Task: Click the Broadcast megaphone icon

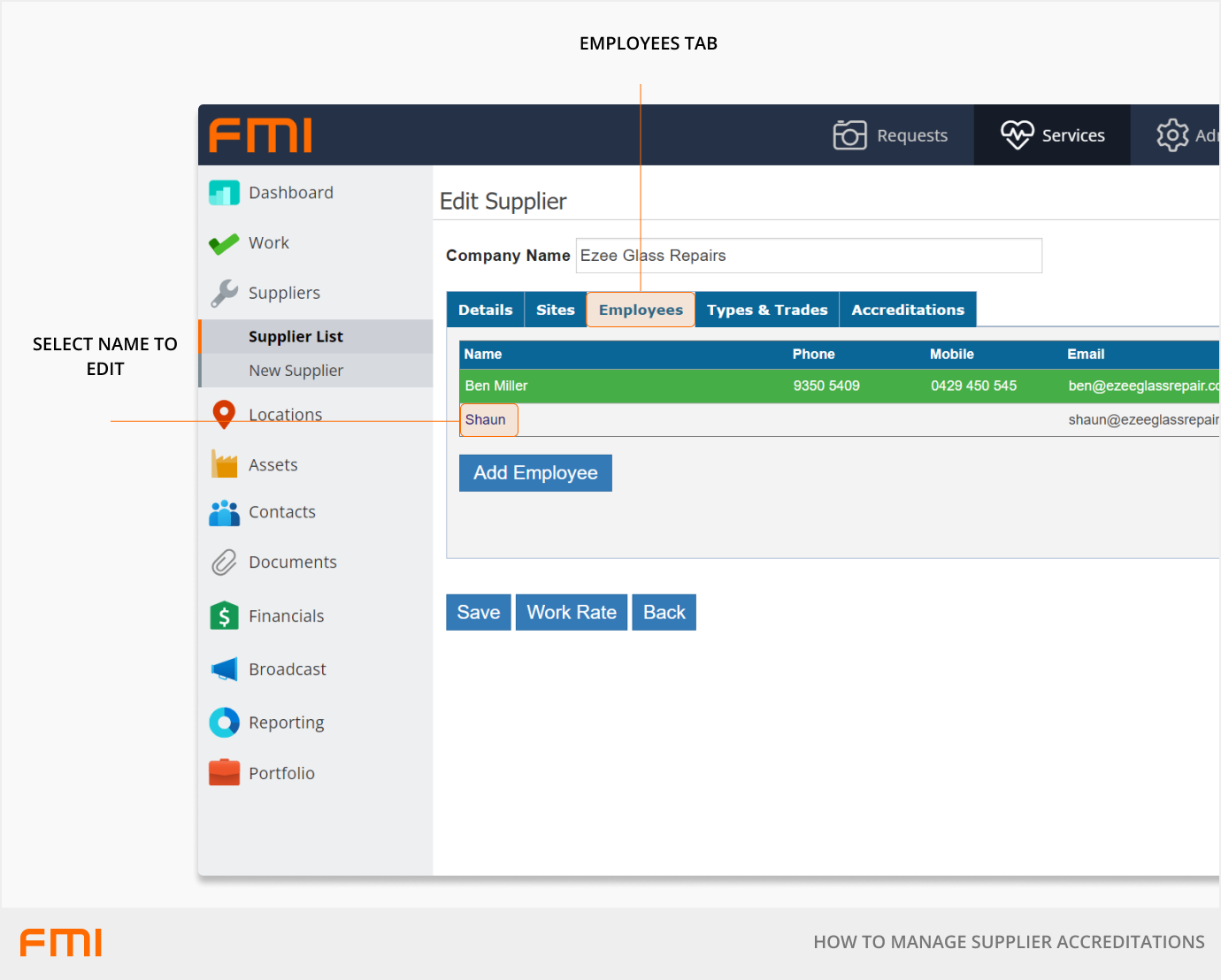Action: 224,670
